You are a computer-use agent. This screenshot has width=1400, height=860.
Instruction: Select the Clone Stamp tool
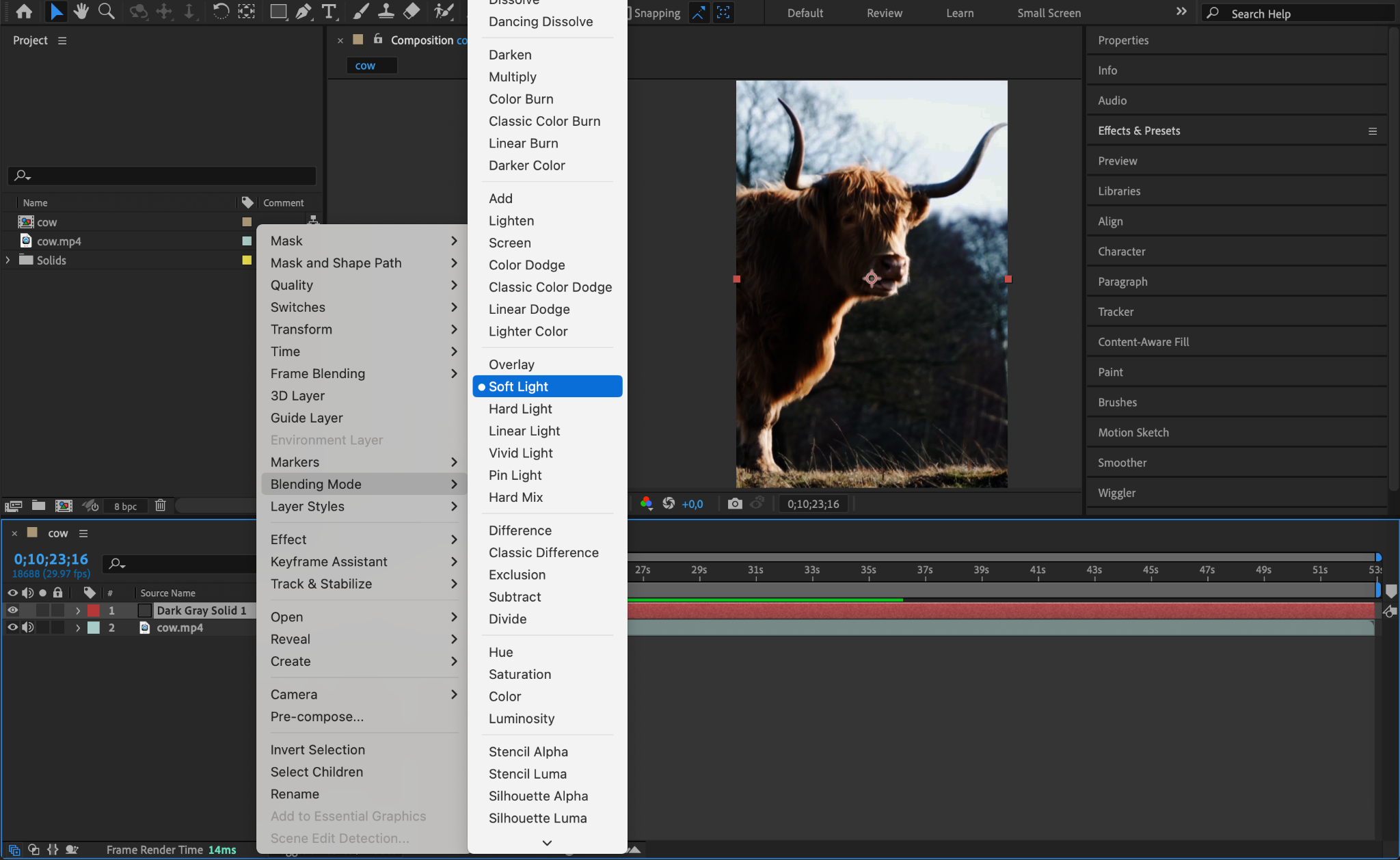(x=386, y=12)
